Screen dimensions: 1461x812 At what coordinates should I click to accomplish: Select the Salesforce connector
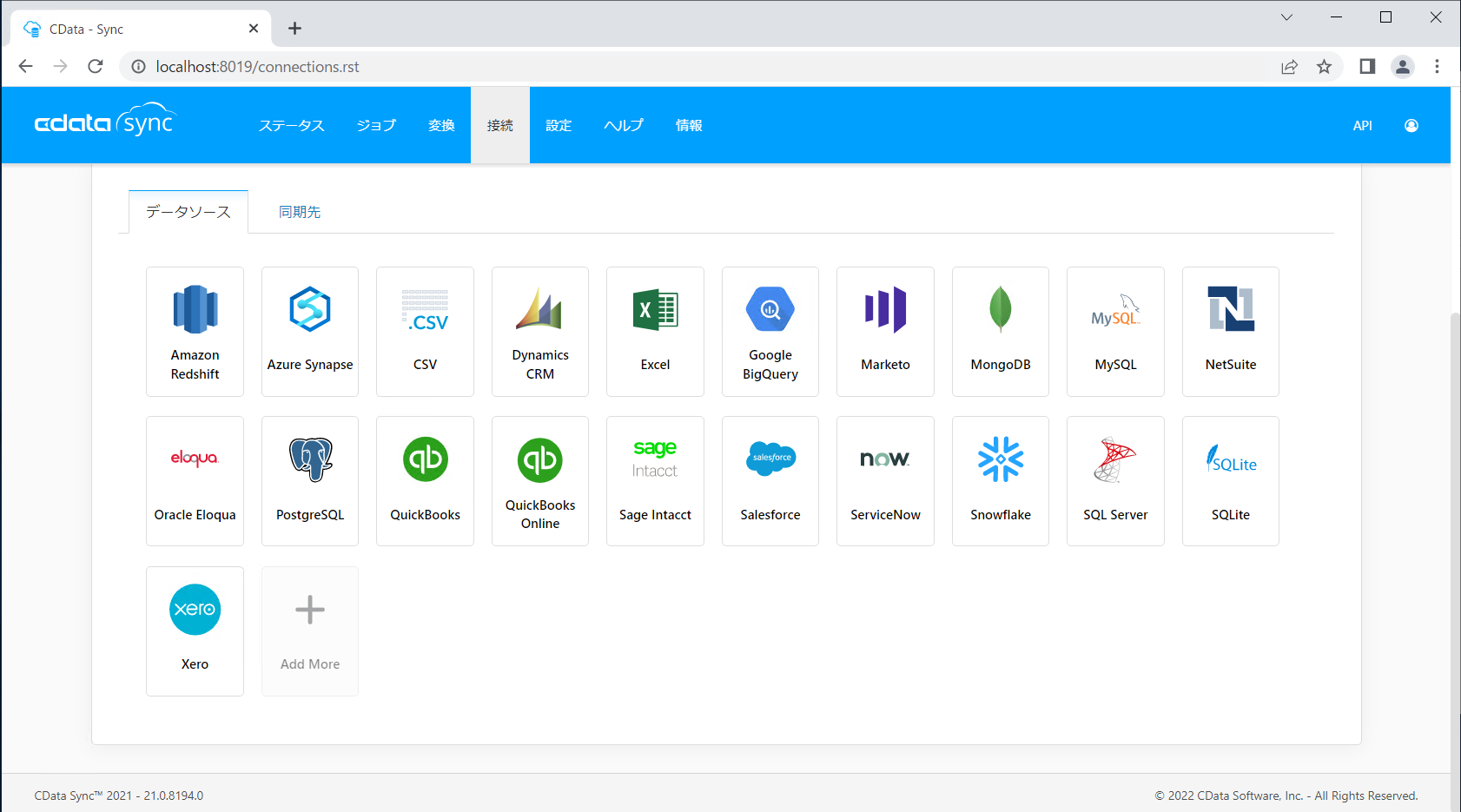point(770,481)
